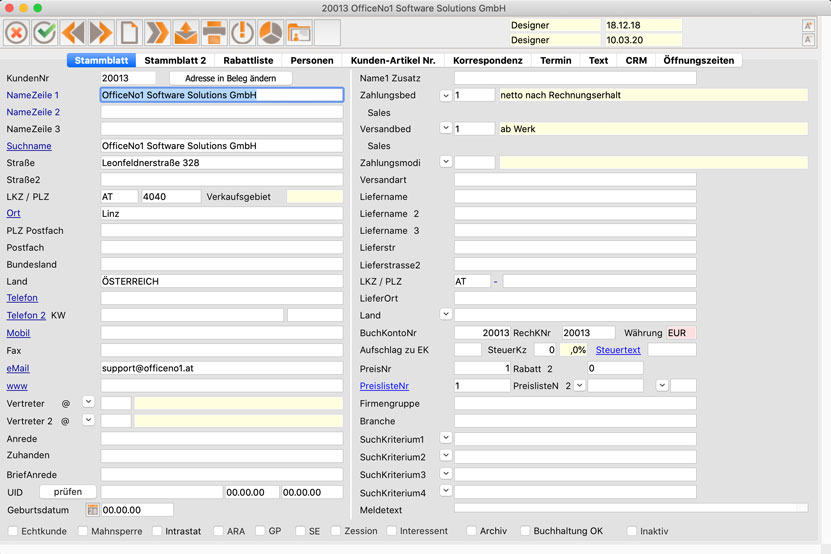
Task: Click the eMail field support@officeno1.at
Action: (222, 368)
